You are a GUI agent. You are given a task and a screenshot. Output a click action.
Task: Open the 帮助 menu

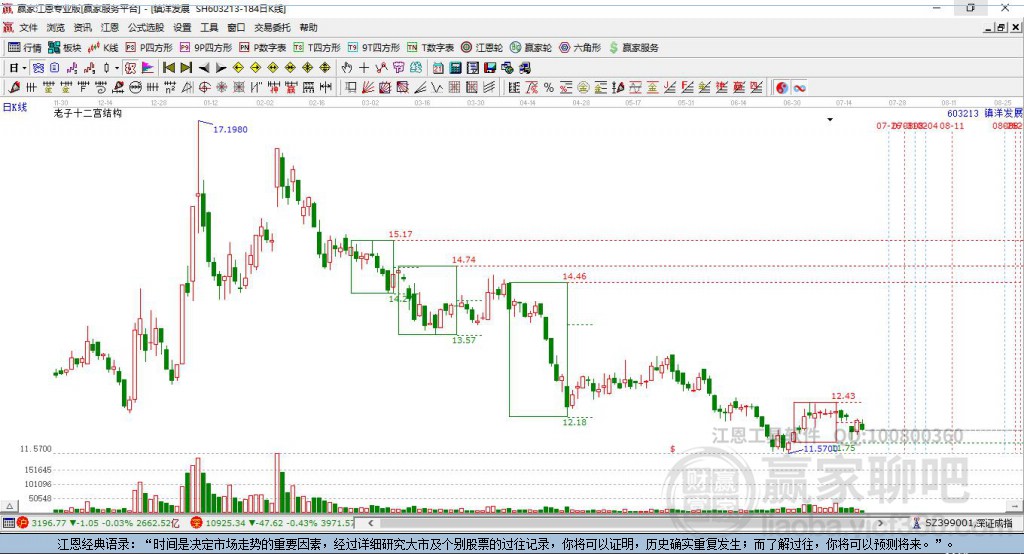click(x=308, y=27)
